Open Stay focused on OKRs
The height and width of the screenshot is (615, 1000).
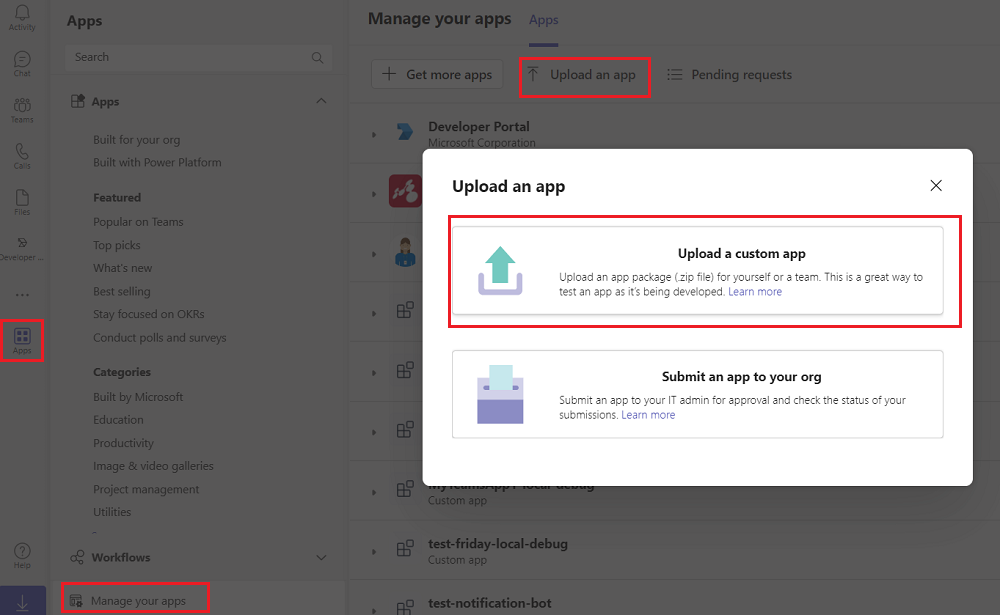pos(149,315)
